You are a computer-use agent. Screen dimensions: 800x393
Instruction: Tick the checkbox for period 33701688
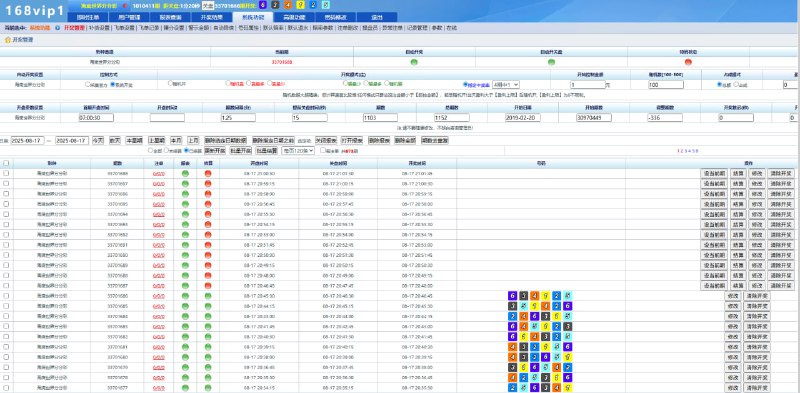click(x=6, y=174)
